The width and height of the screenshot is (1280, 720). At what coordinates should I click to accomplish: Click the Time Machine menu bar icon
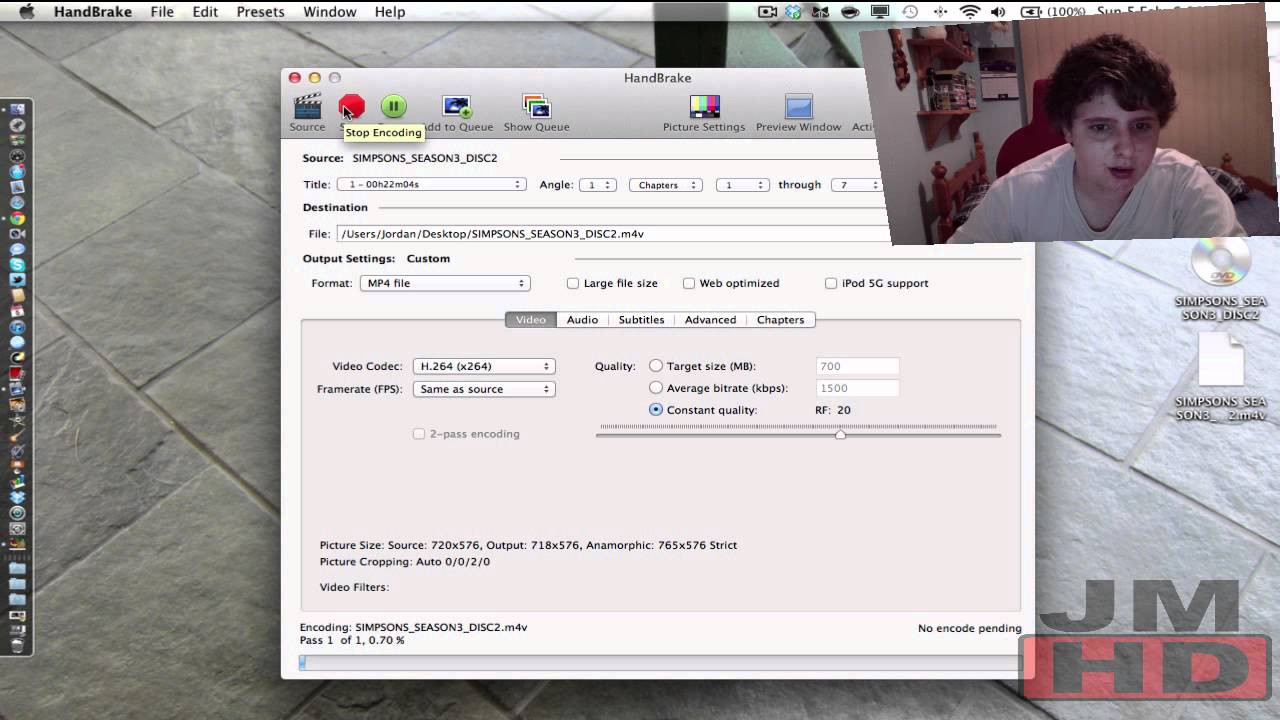[910, 12]
